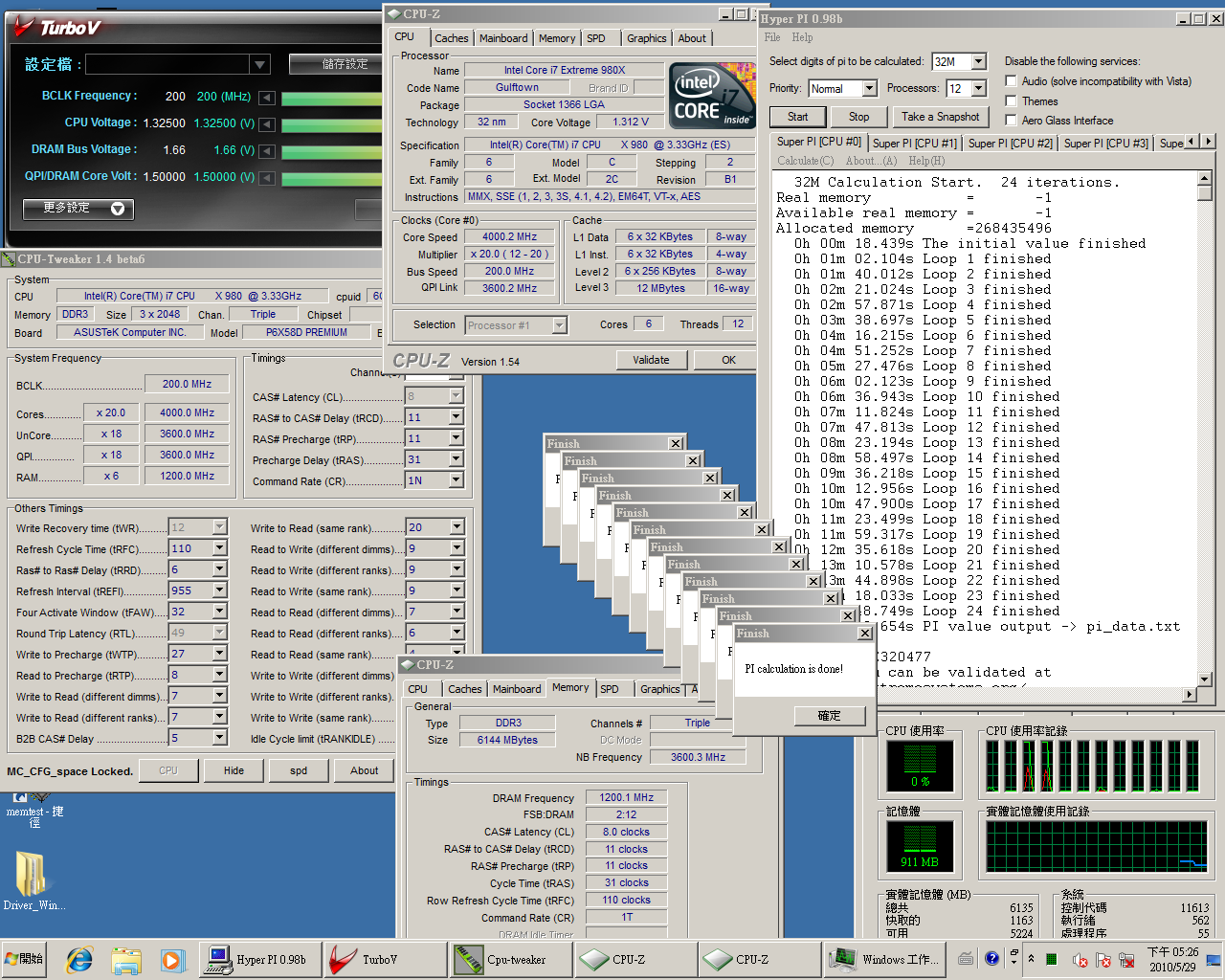Switch to Hyper PI 0.98b taskbar button
1225x980 pixels.
coord(259,959)
